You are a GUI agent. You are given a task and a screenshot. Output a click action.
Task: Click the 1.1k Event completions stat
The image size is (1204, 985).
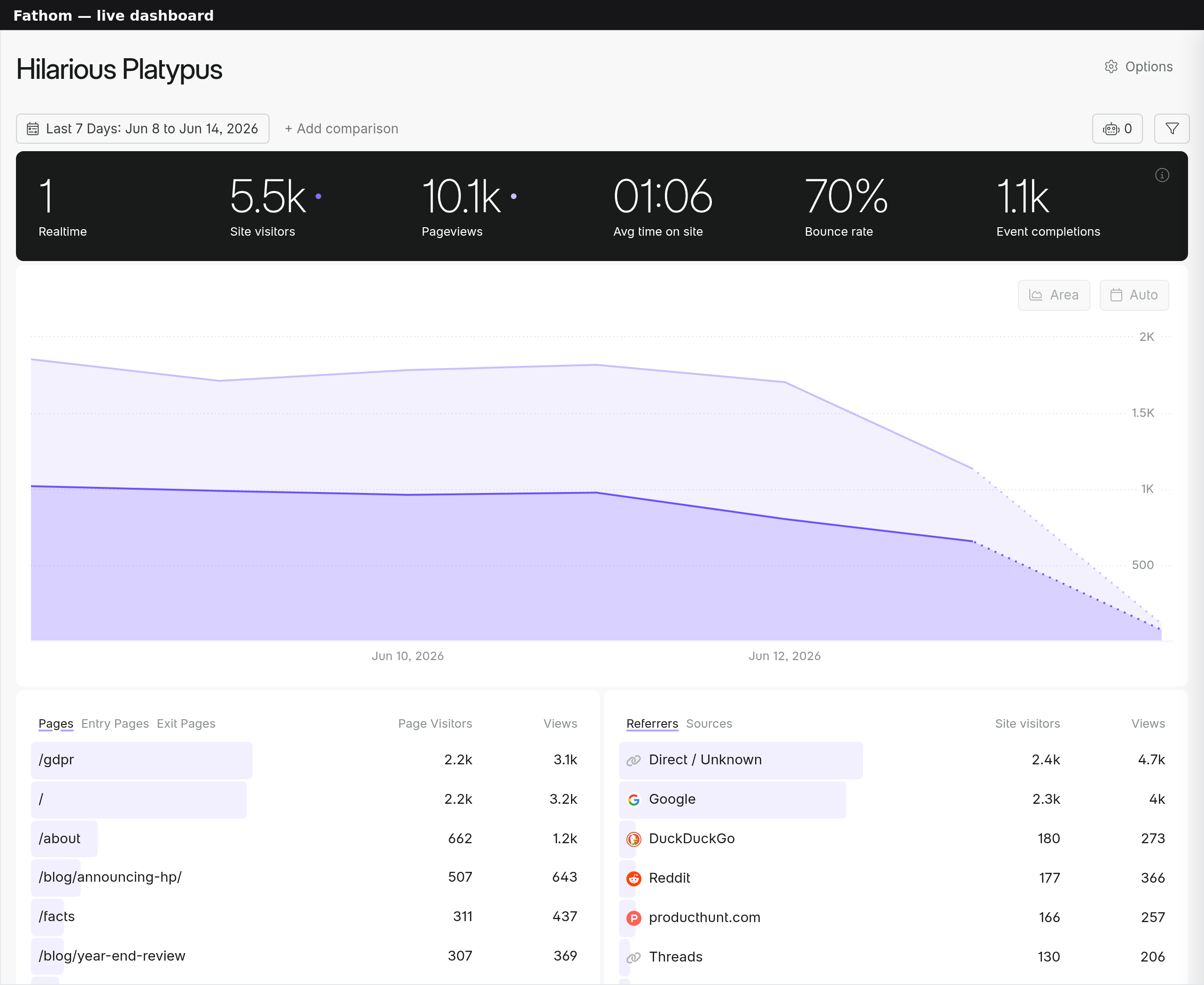pyautogui.click(x=1023, y=196)
